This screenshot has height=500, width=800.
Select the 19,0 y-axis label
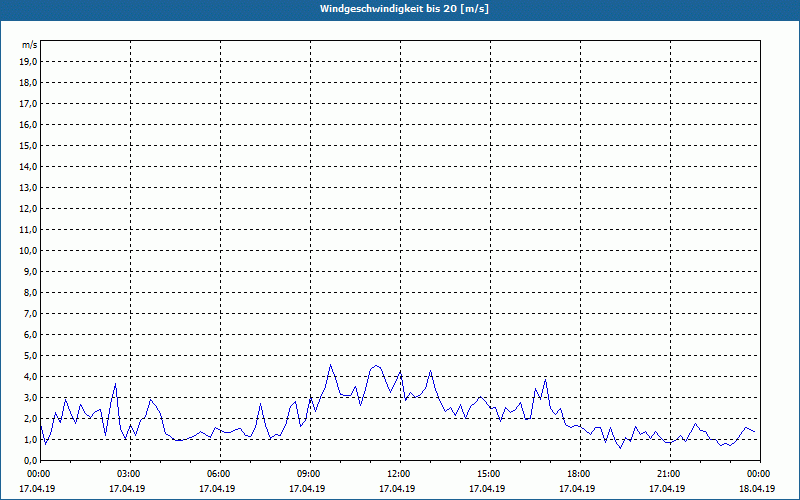(x=29, y=61)
